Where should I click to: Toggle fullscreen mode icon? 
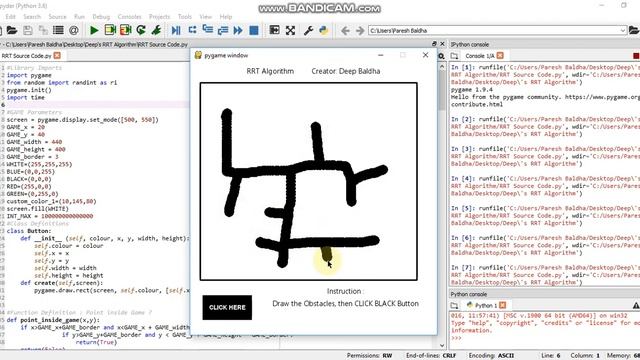tap(290, 30)
